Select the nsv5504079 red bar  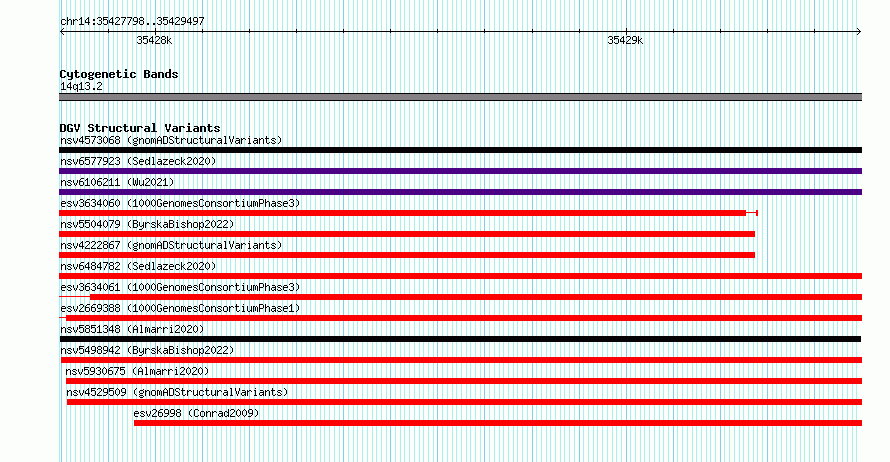pos(407,234)
